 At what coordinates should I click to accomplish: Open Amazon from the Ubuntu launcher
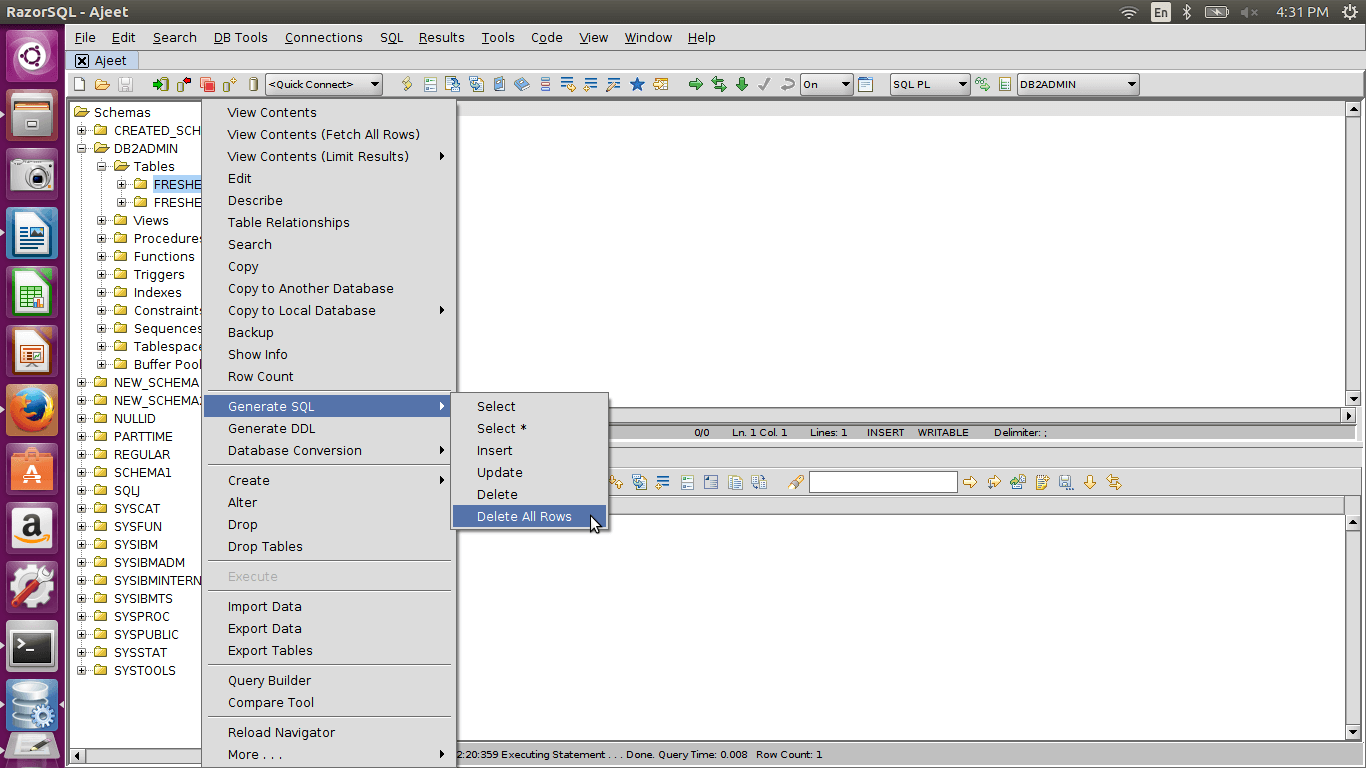(x=32, y=528)
